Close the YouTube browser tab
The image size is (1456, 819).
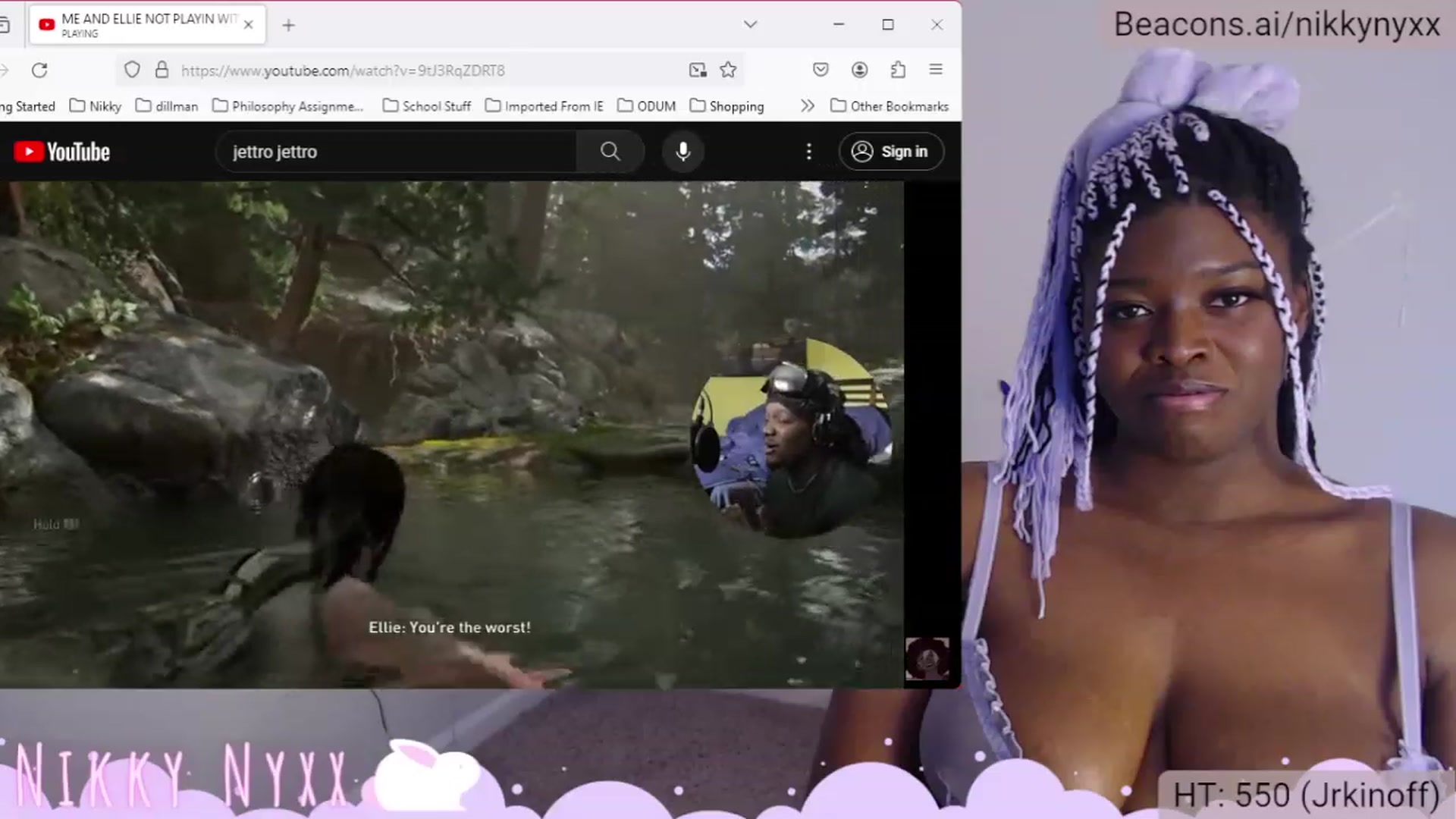248,24
